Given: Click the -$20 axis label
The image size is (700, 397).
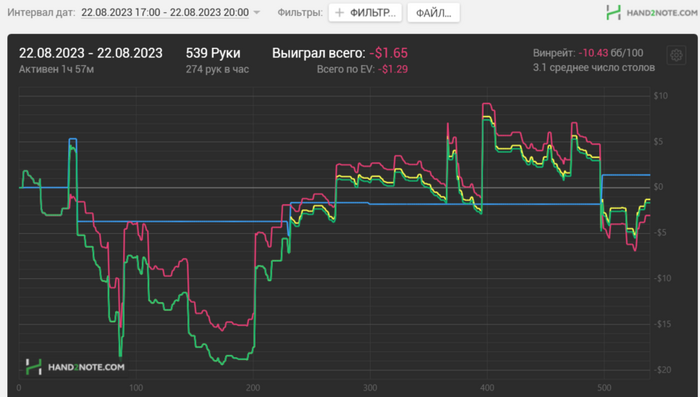Looking at the screenshot, I should click(x=662, y=370).
